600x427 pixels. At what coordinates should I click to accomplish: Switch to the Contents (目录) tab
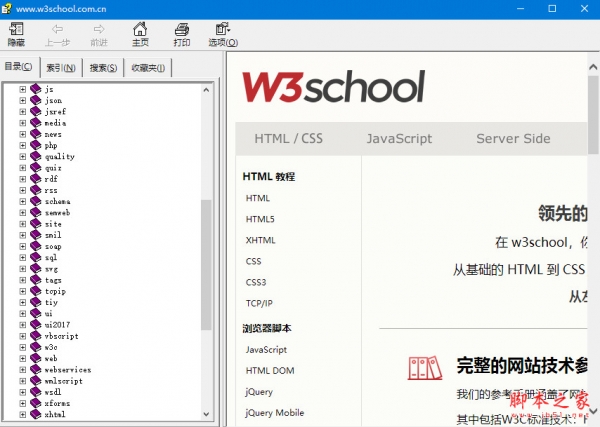click(x=18, y=67)
